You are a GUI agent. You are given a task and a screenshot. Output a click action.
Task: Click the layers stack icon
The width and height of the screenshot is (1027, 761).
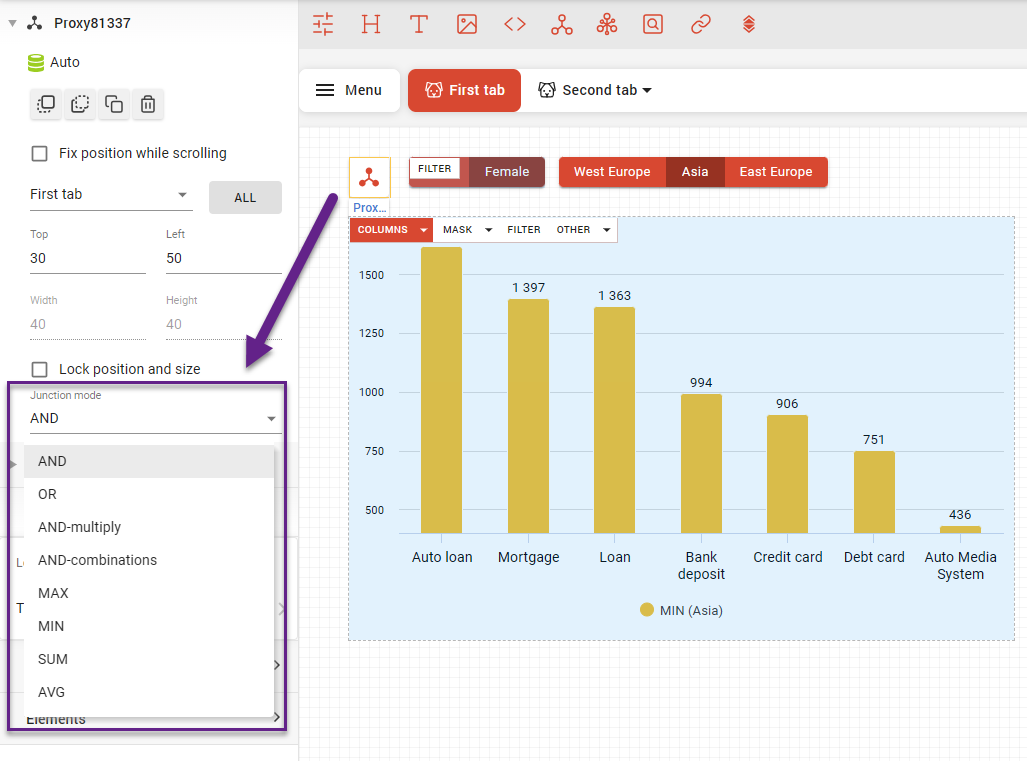point(749,24)
